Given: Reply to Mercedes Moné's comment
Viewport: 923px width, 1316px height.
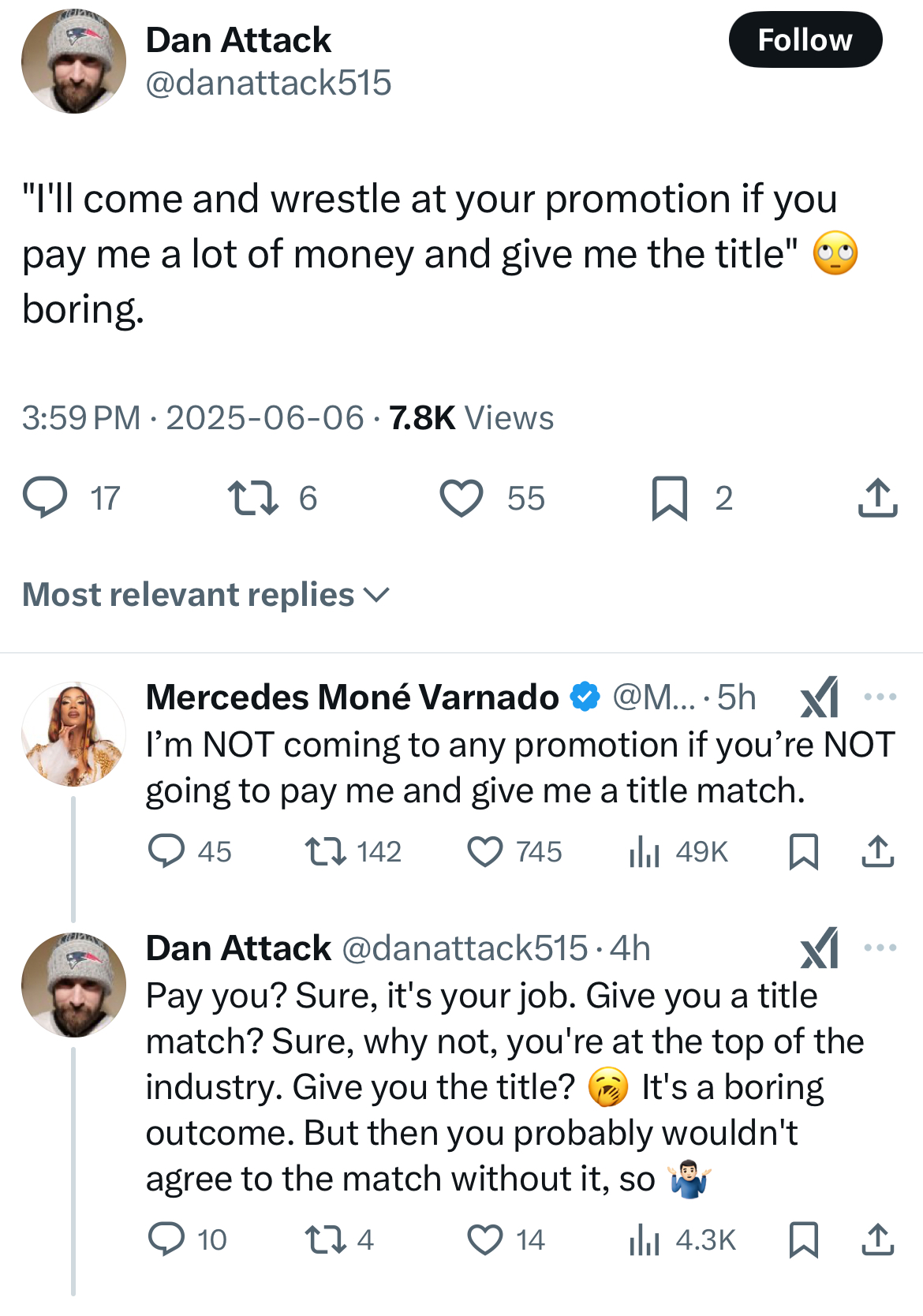Looking at the screenshot, I should pyautogui.click(x=166, y=852).
